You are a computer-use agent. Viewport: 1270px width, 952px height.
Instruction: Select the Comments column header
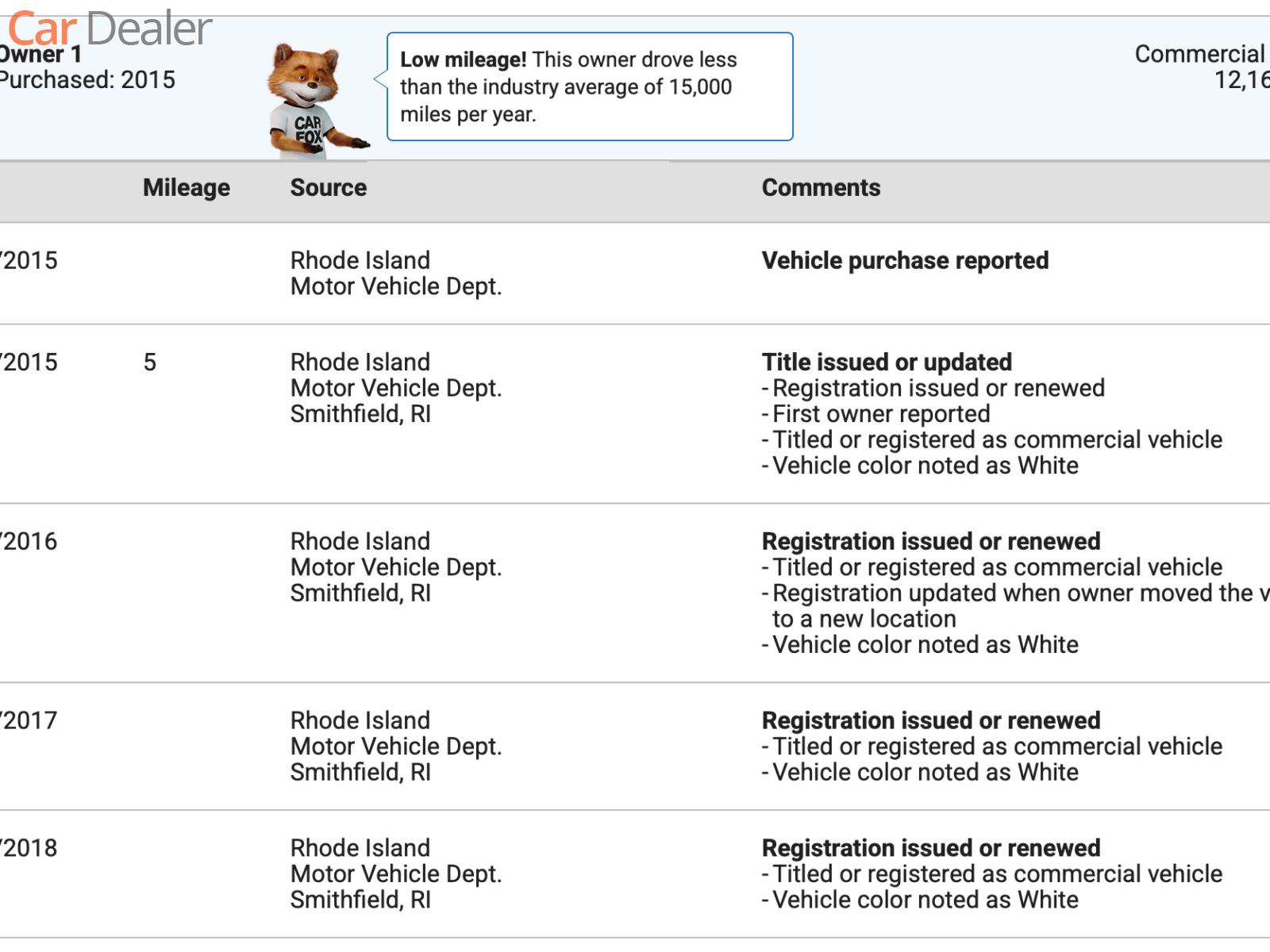[x=821, y=188]
